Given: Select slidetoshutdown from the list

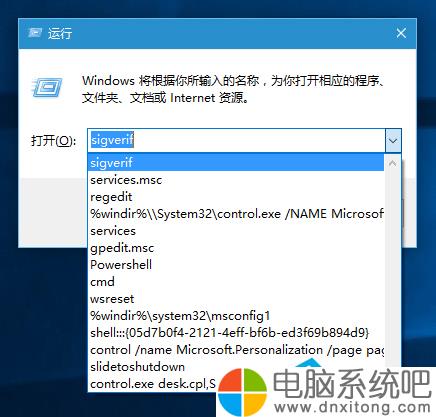Looking at the screenshot, I should [236, 367].
